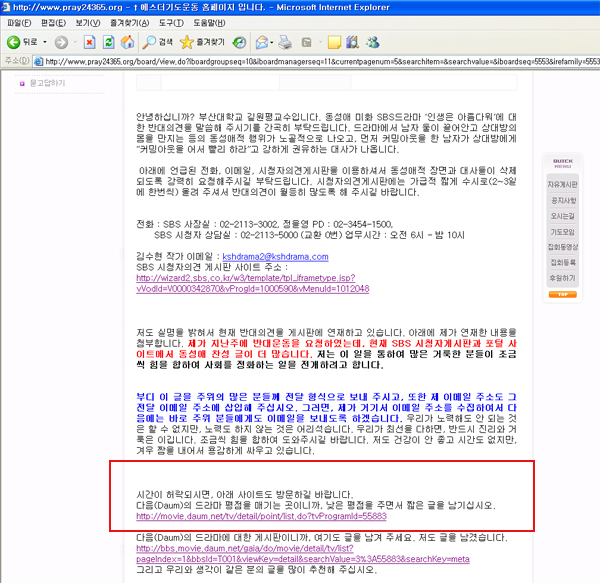Image resolution: width=600 pixels, height=583 pixels.
Task: Open the 도구(T) menu
Action: 171,22
